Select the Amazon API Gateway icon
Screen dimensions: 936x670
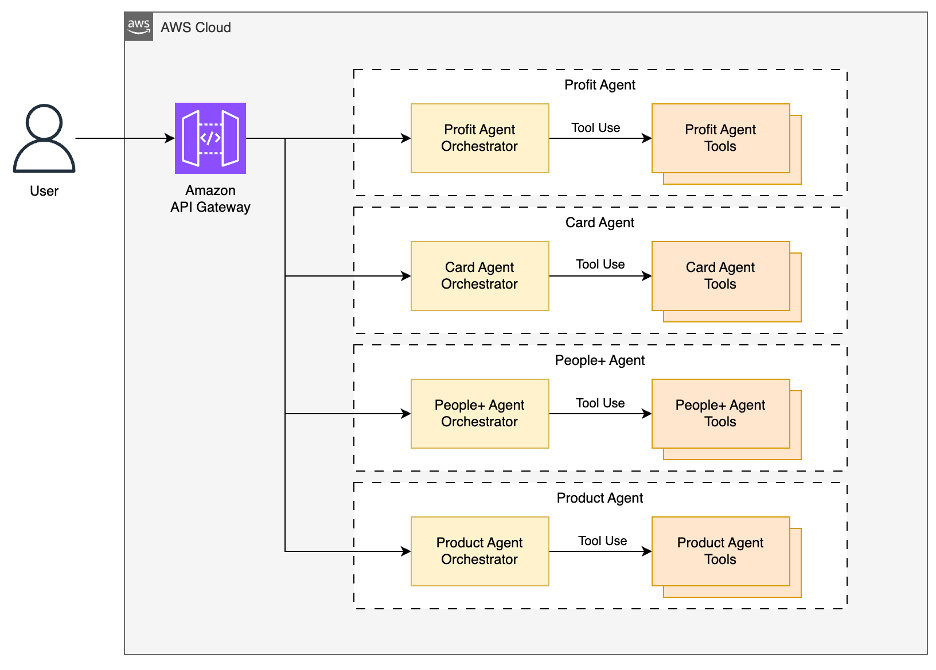210,138
